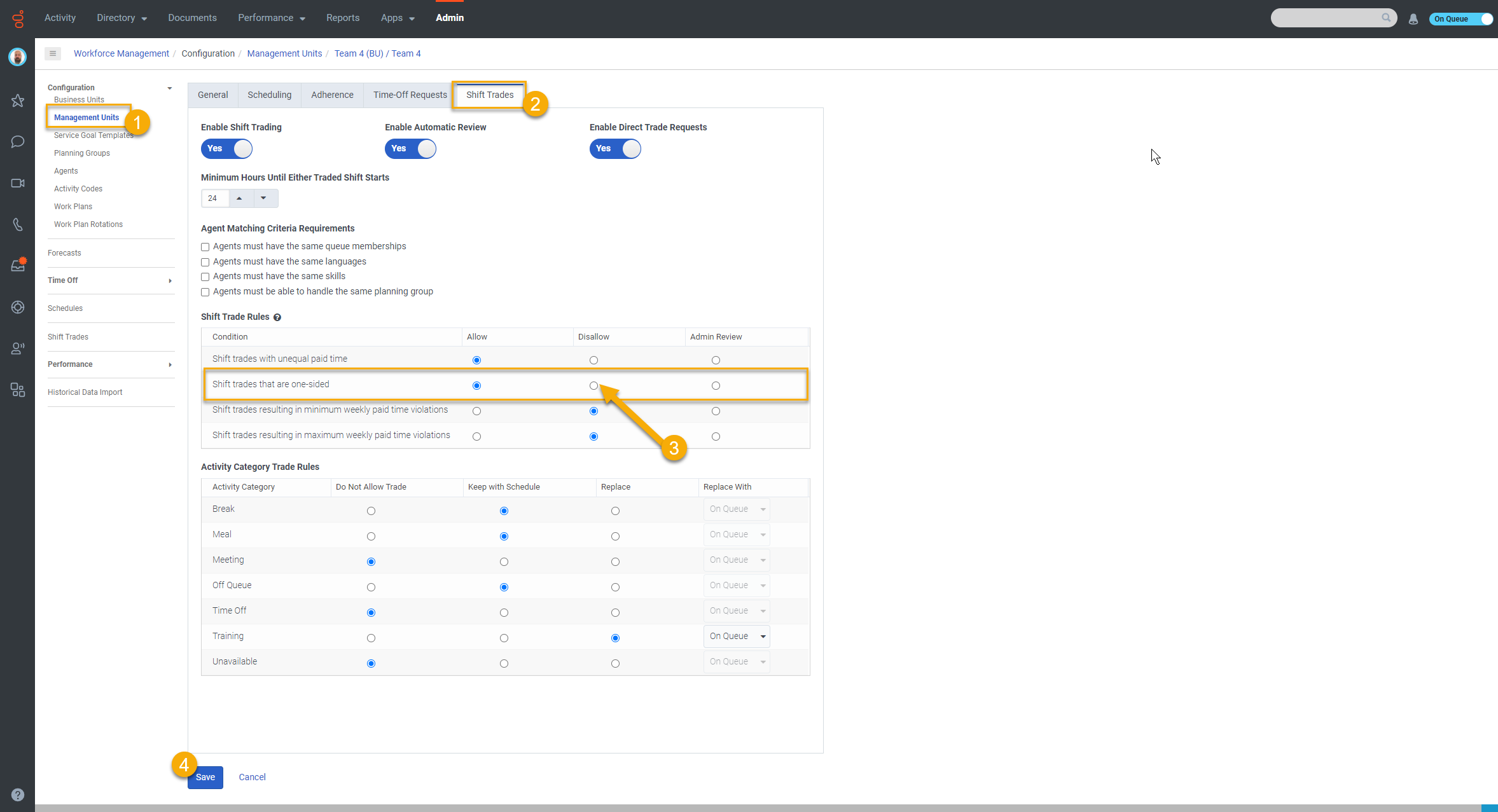Click the Cancel link
Viewport: 1498px width, 812px height.
pyautogui.click(x=252, y=777)
